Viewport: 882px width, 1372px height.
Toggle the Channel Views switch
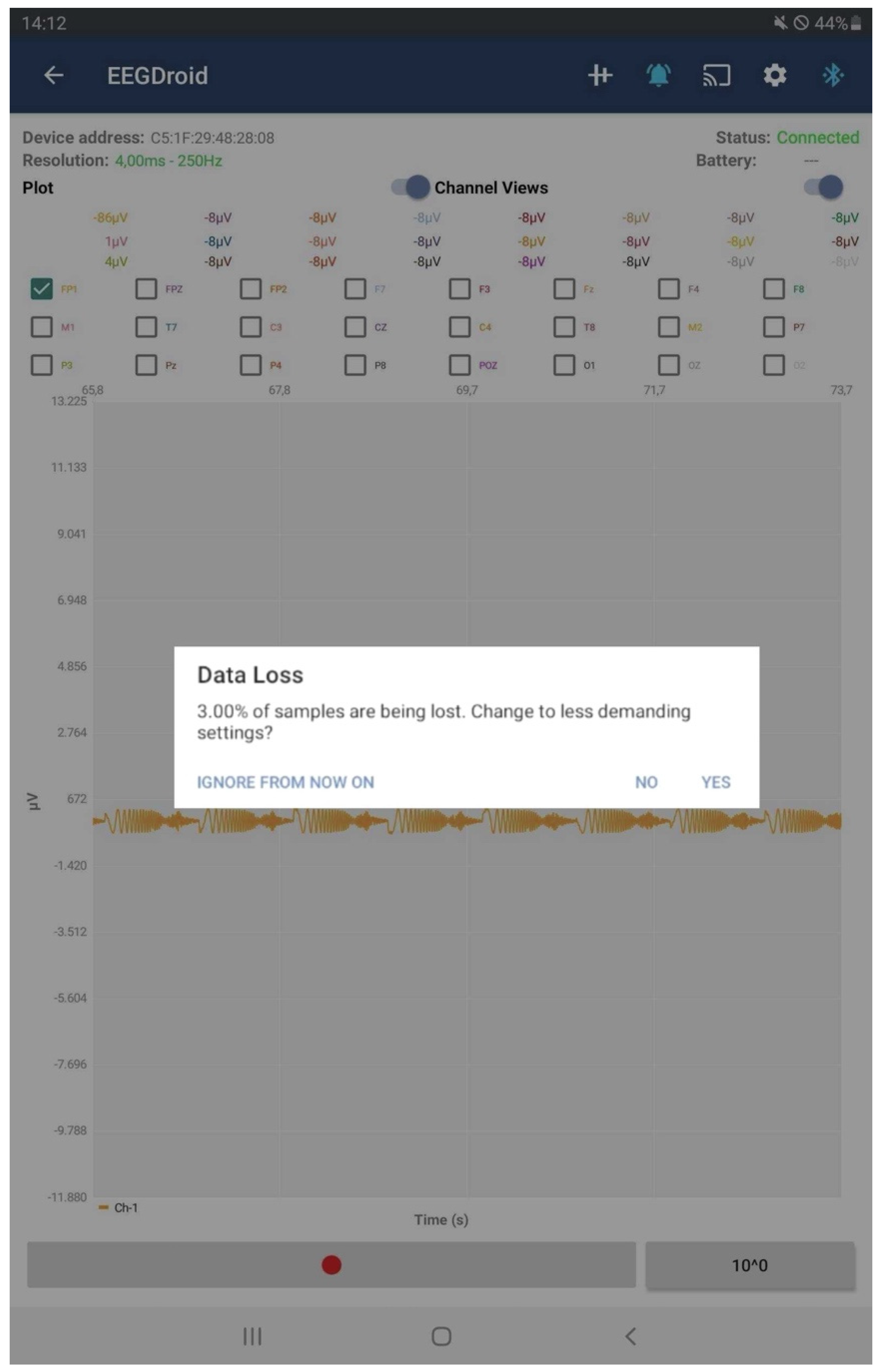click(824, 187)
